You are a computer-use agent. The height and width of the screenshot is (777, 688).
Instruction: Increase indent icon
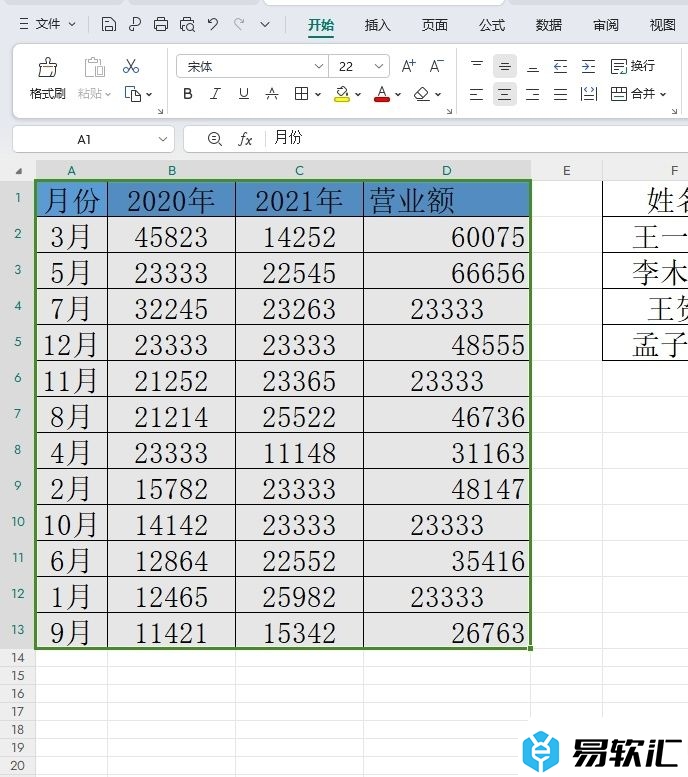pos(588,66)
